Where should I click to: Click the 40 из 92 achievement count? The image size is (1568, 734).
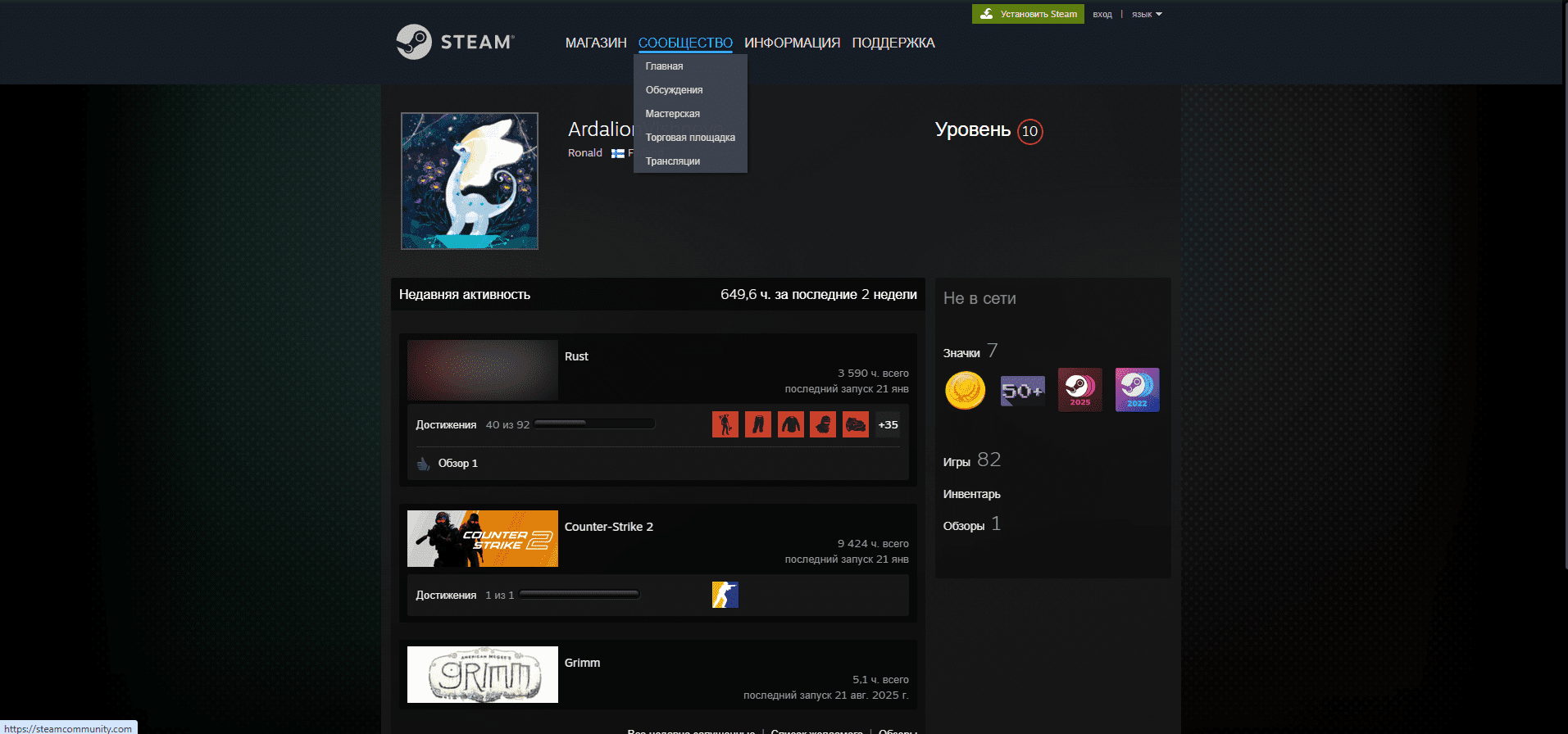pos(507,424)
